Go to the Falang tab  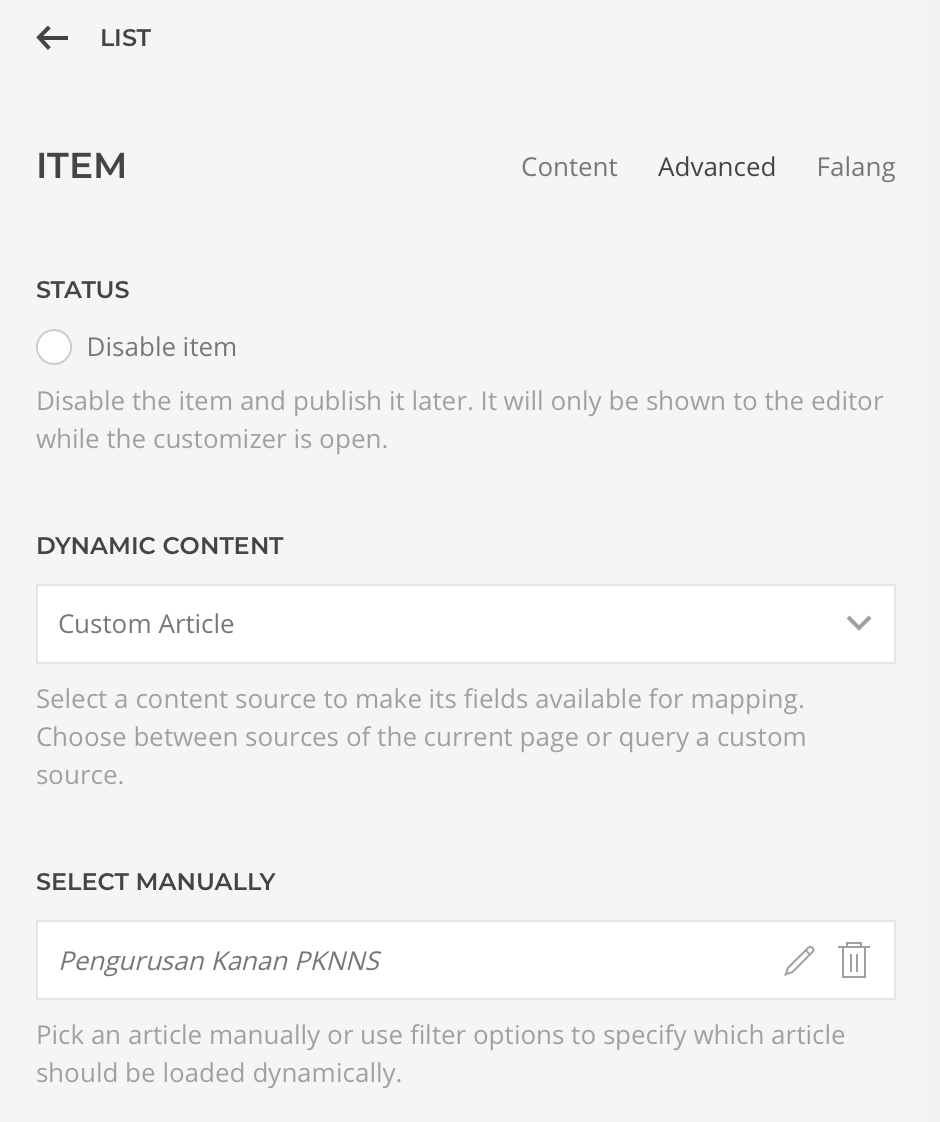point(855,167)
